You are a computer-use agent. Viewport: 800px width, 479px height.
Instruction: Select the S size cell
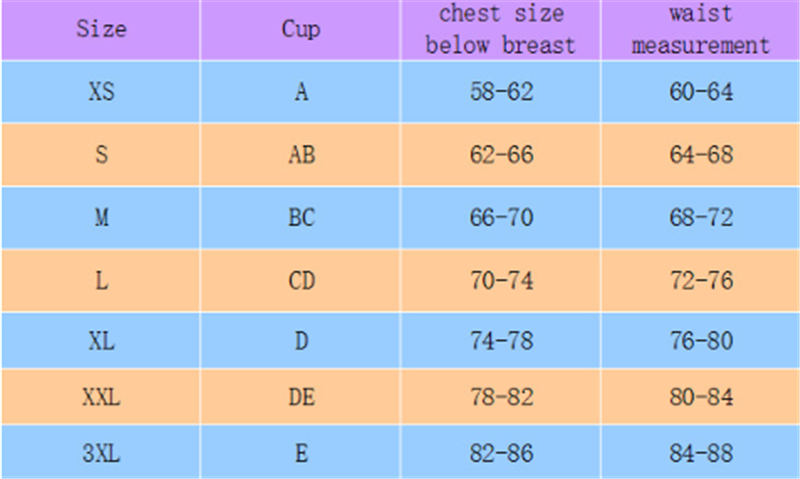point(101,155)
